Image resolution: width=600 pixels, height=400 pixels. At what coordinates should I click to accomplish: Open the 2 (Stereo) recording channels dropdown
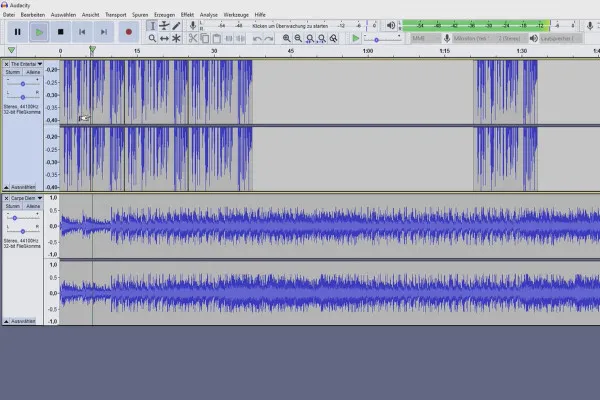pyautogui.click(x=511, y=38)
